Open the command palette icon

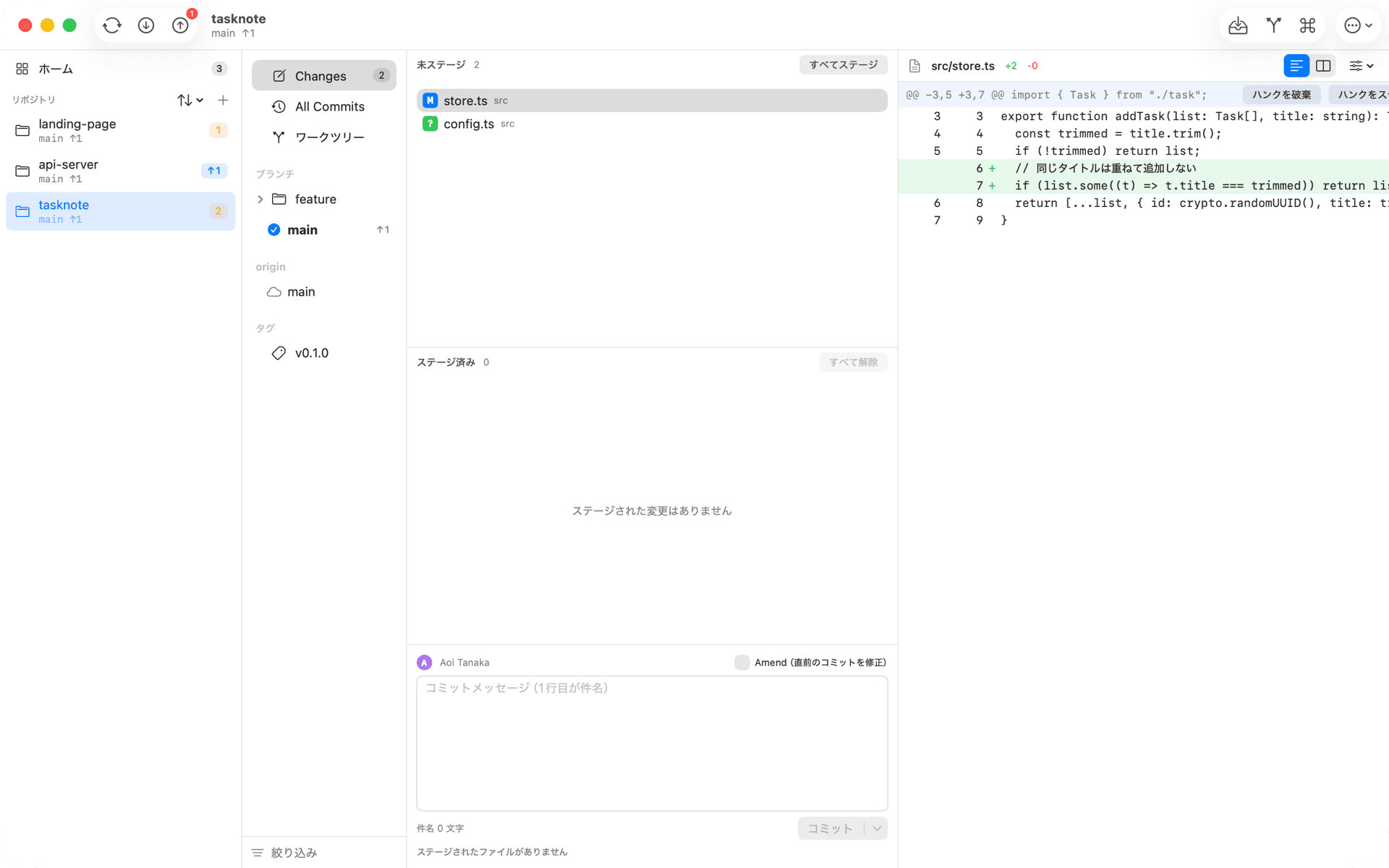(1307, 25)
